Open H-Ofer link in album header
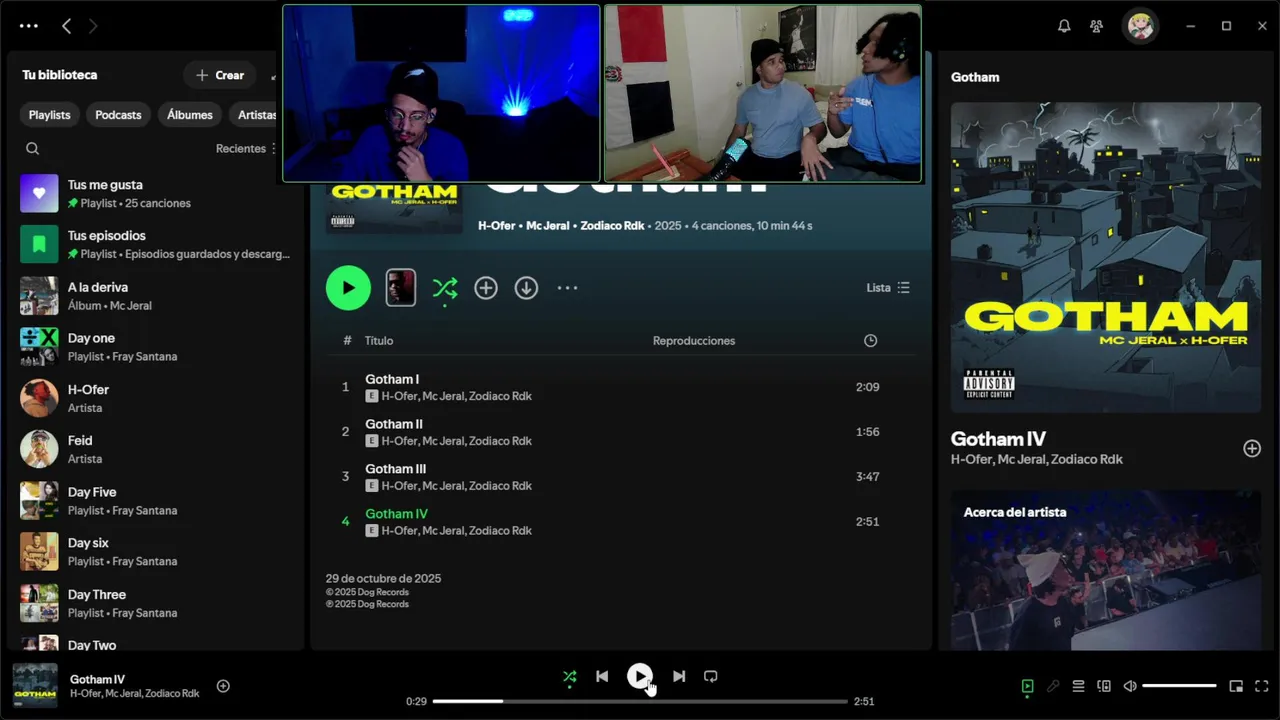Viewport: 1280px width, 720px height. 498,226
